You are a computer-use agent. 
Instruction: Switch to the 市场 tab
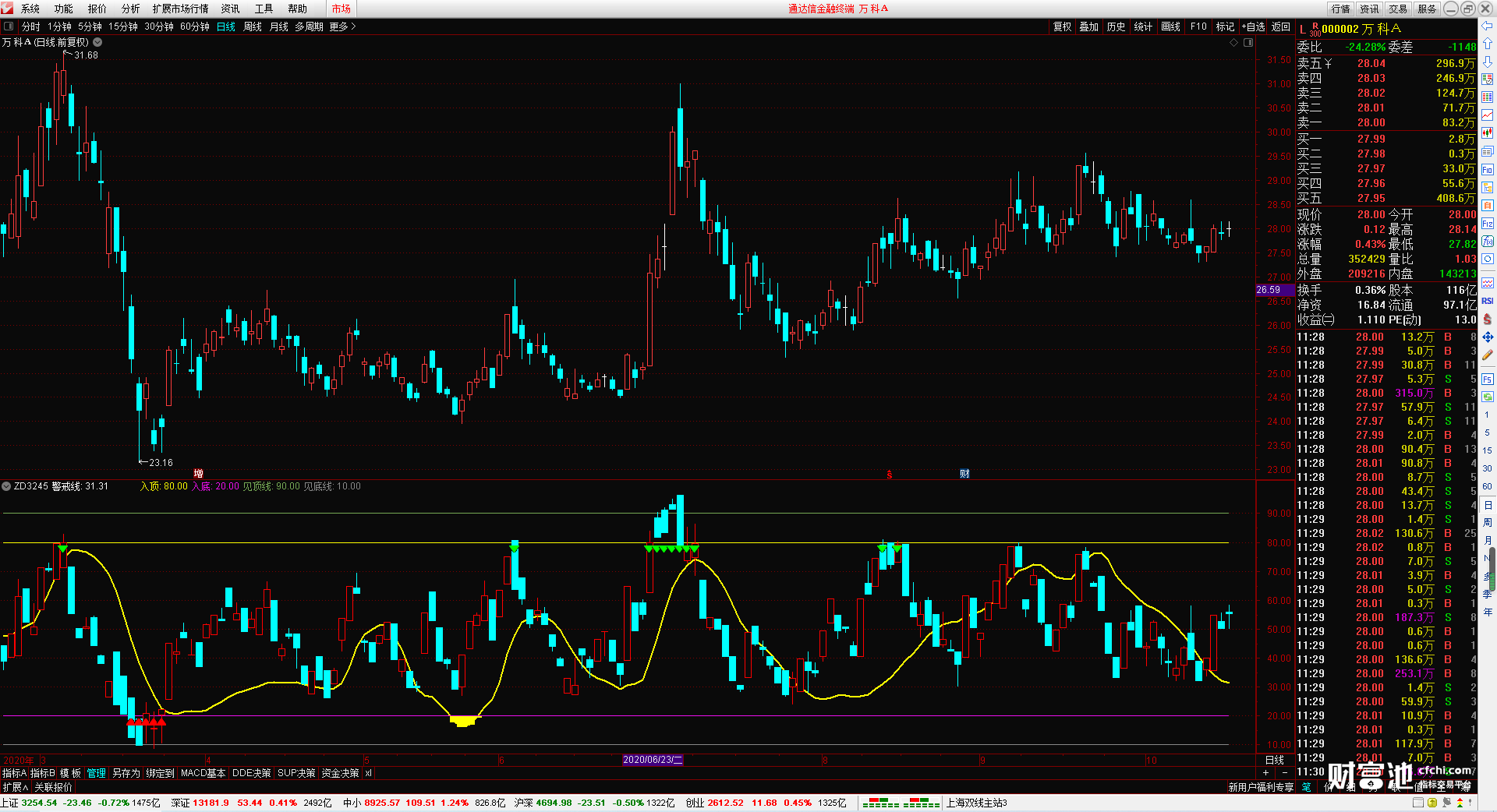pyautogui.click(x=342, y=9)
